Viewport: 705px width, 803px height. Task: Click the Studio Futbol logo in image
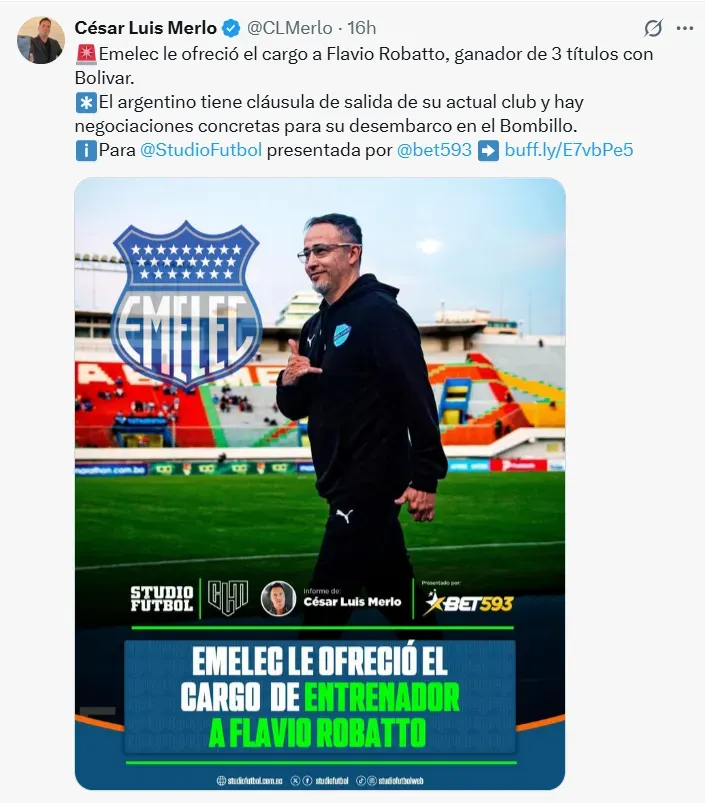(x=162, y=599)
